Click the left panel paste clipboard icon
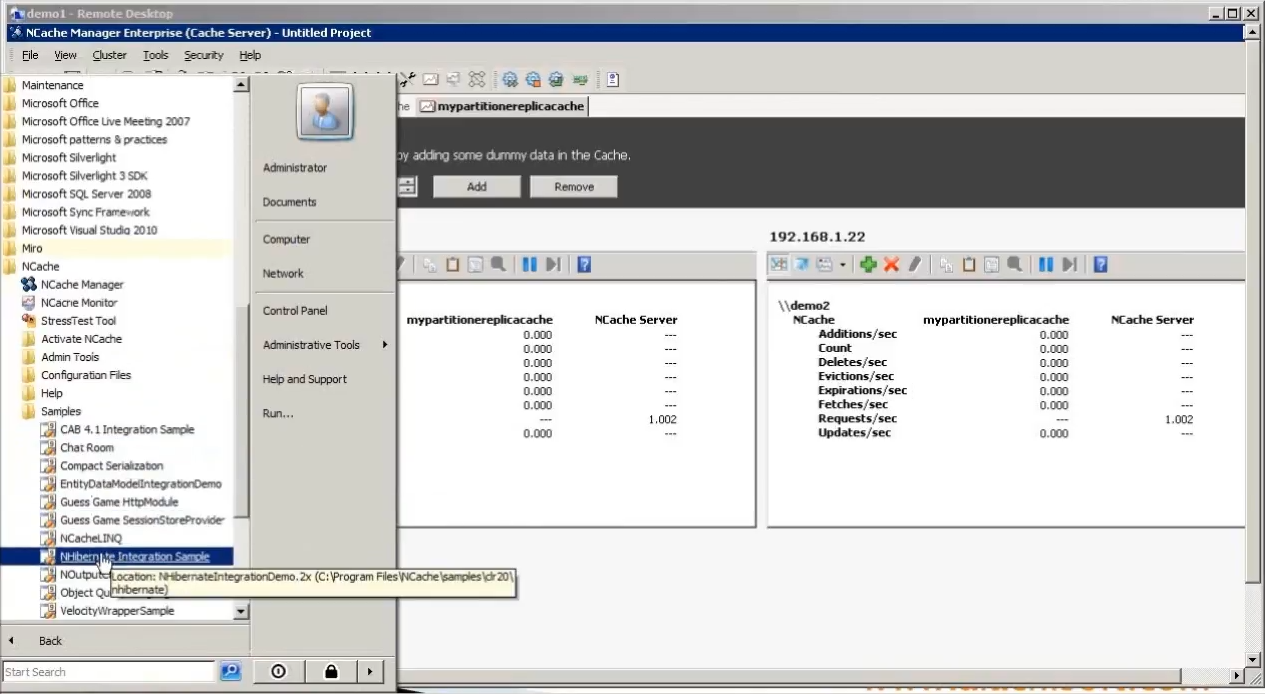Viewport: 1265px width, 694px height. tap(452, 264)
